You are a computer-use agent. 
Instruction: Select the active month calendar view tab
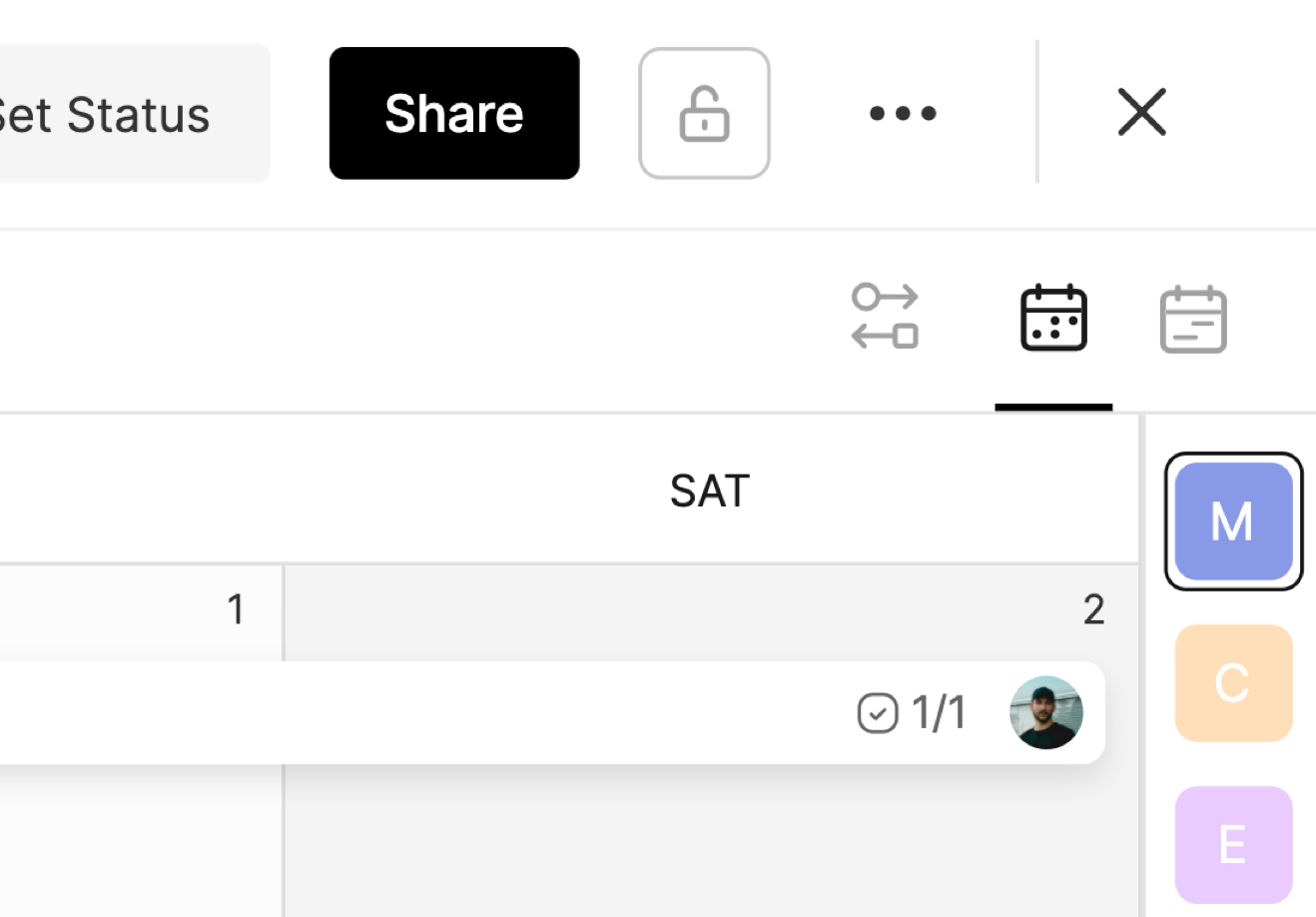pos(1053,319)
